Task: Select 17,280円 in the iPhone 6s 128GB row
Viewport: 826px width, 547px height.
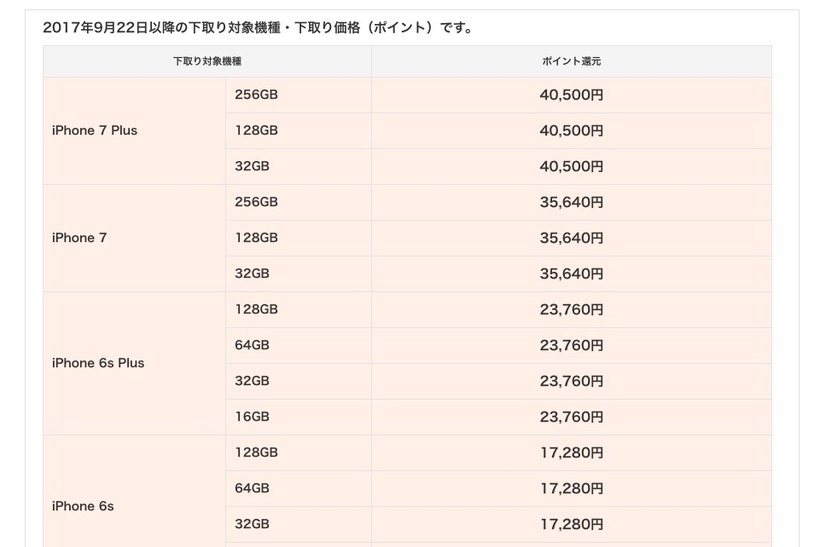Action: point(572,453)
